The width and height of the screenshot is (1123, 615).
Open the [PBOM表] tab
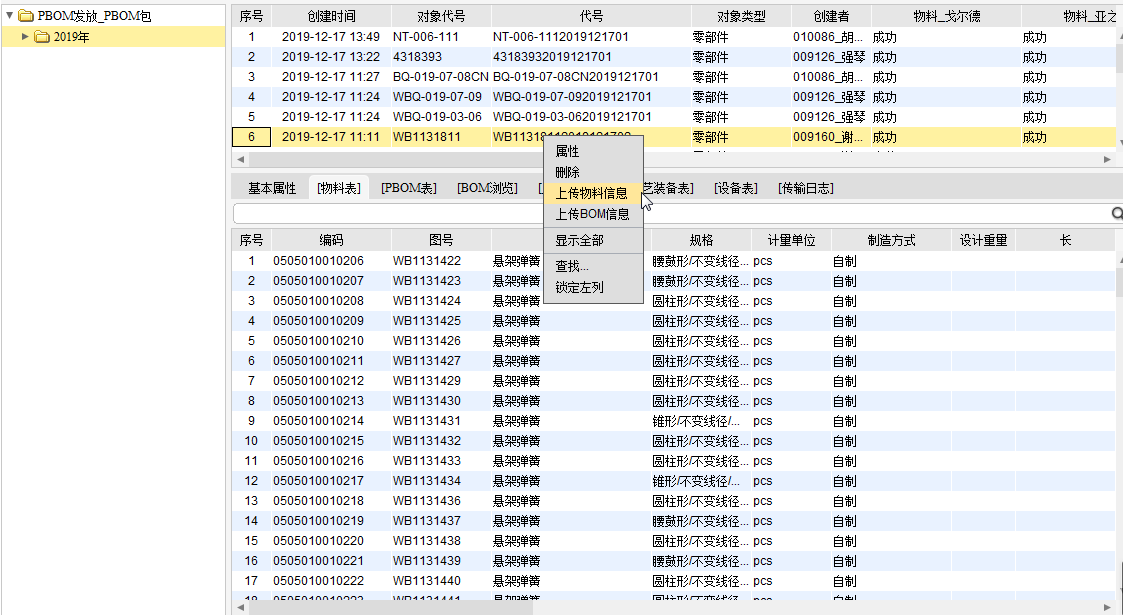coord(408,188)
